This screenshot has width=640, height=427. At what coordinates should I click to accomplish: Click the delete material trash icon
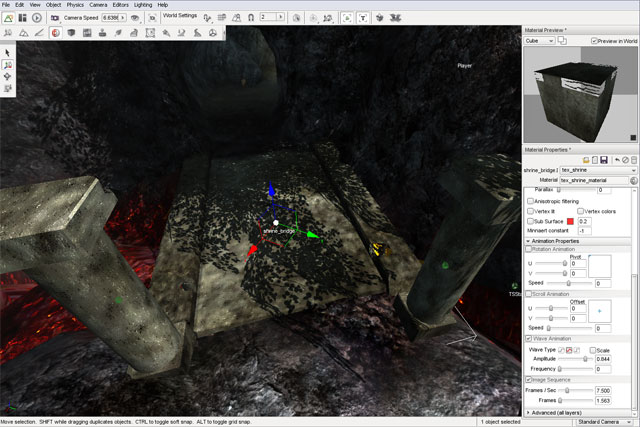click(x=632, y=159)
